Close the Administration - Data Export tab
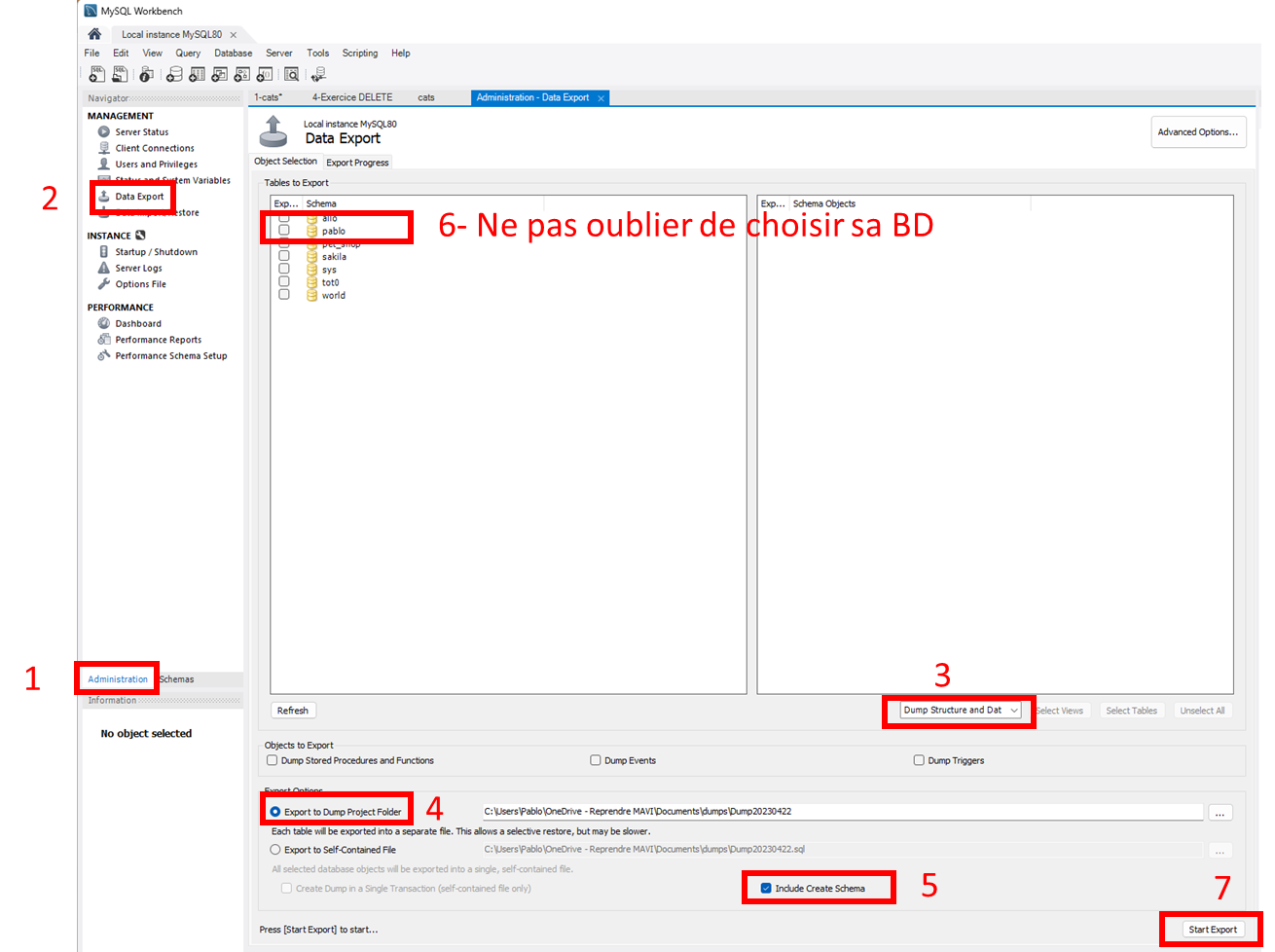 pyautogui.click(x=601, y=98)
